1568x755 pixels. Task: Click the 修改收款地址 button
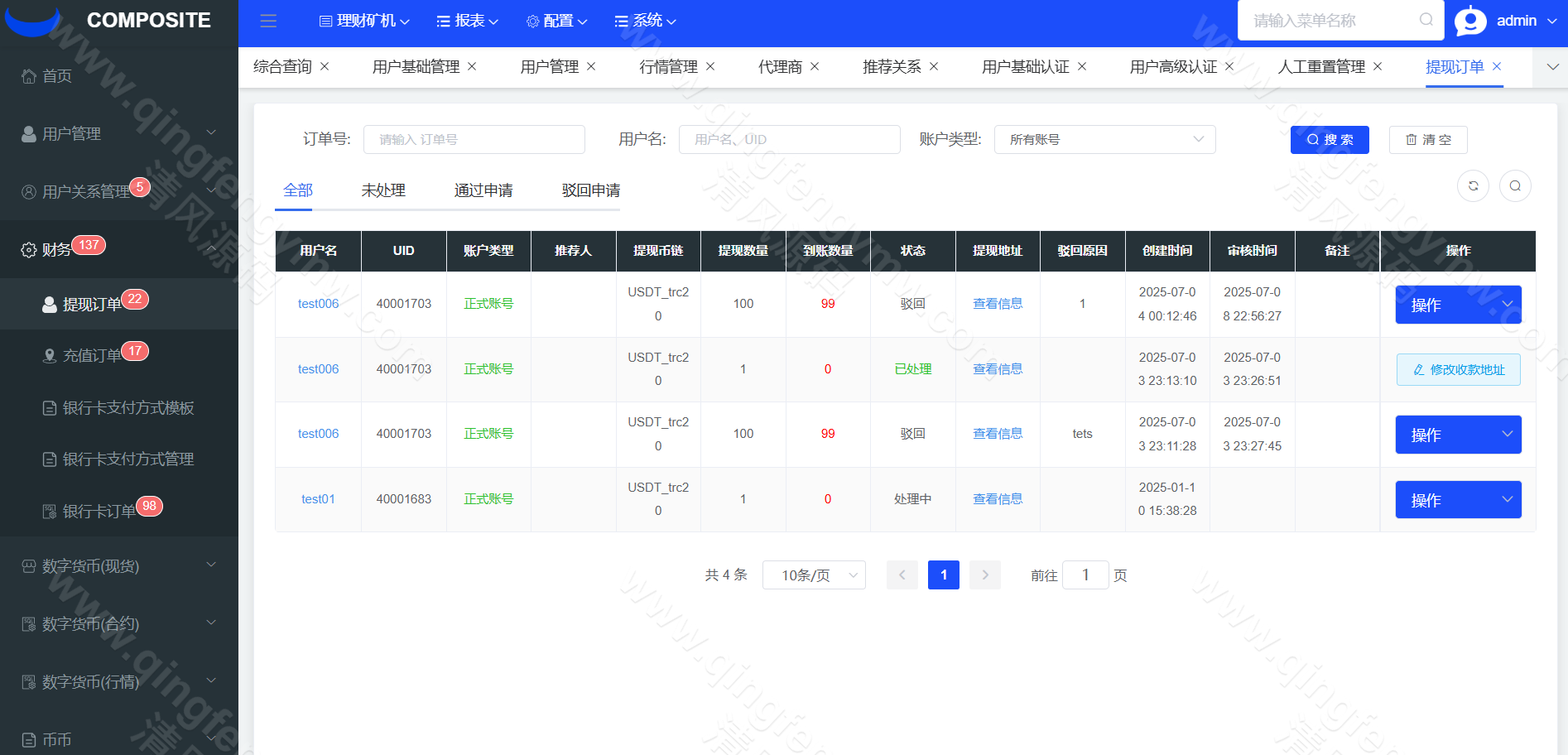click(x=1458, y=369)
